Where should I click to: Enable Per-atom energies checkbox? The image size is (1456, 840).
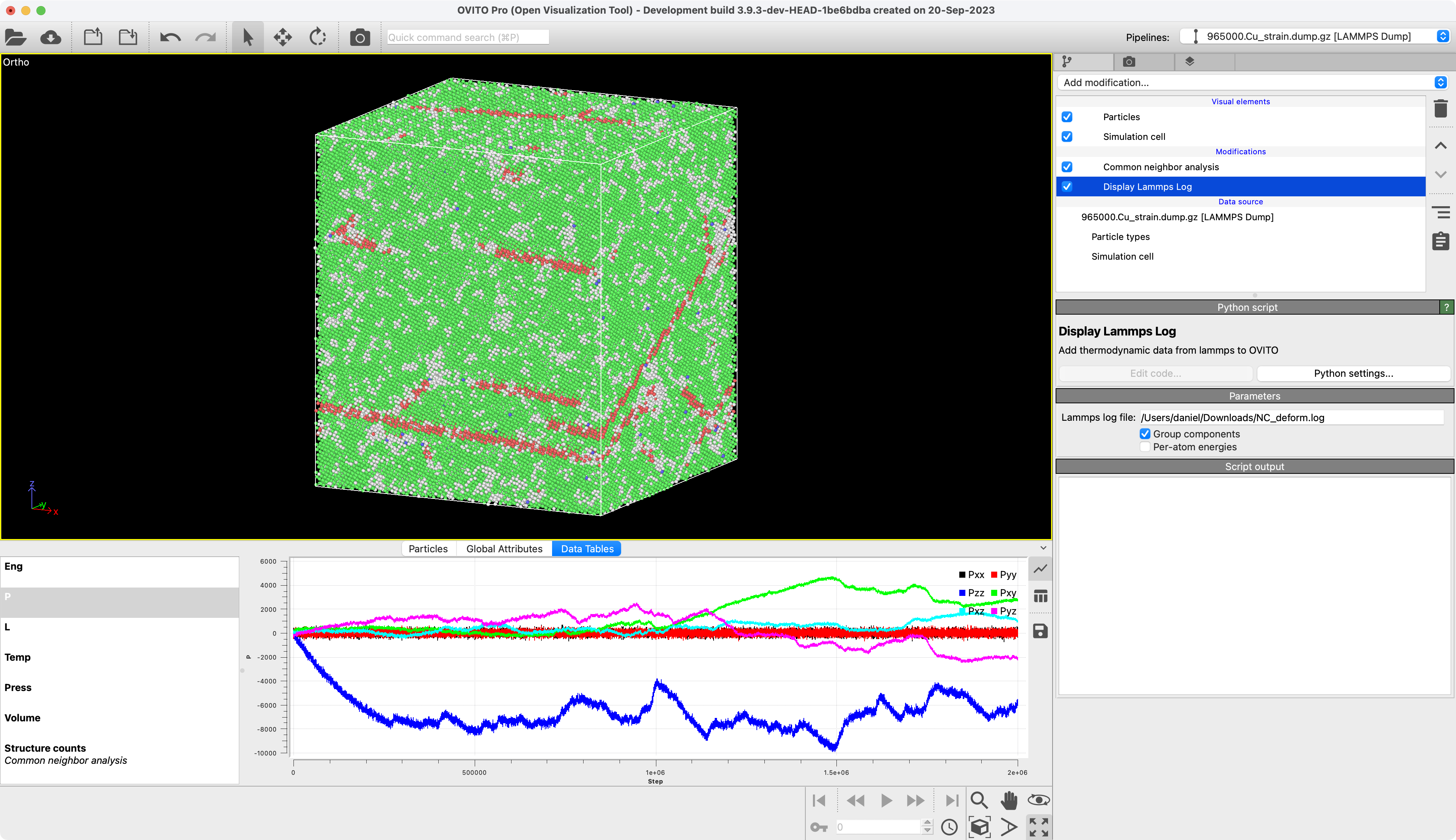click(1145, 447)
